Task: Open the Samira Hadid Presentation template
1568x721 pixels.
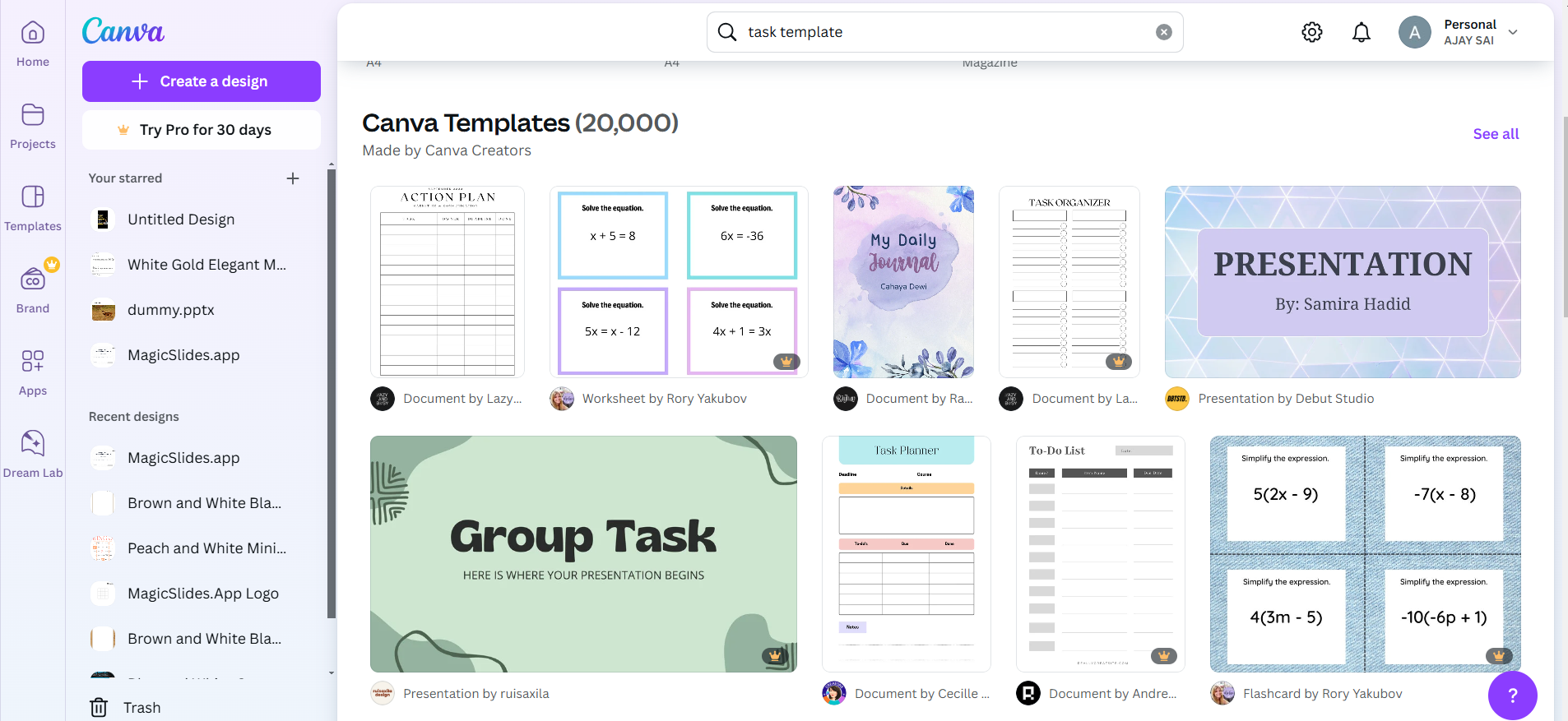Action: click(1343, 282)
